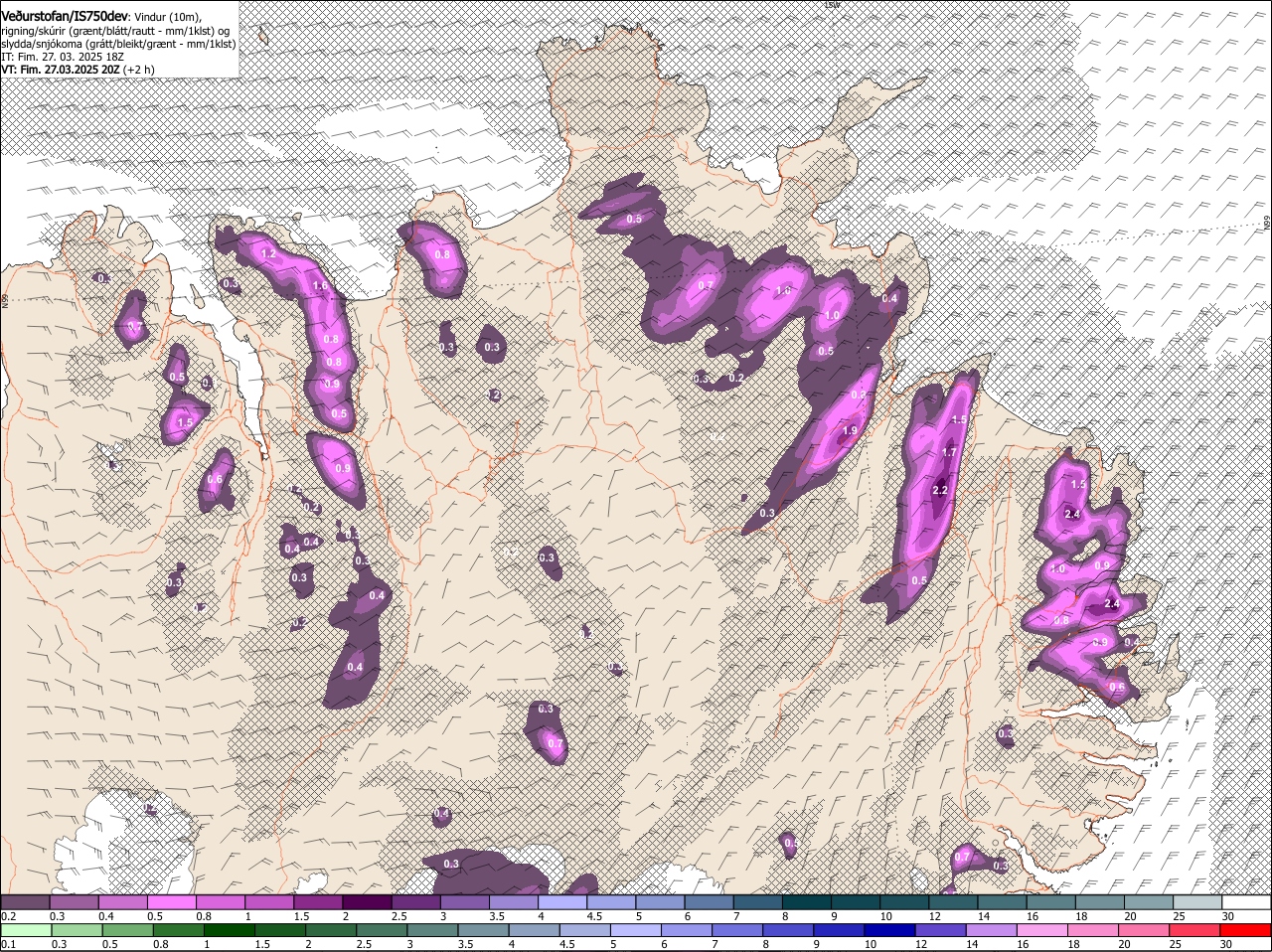
Task: Choose the bright red bottom-row swatch at 30
Action: 1247,930
